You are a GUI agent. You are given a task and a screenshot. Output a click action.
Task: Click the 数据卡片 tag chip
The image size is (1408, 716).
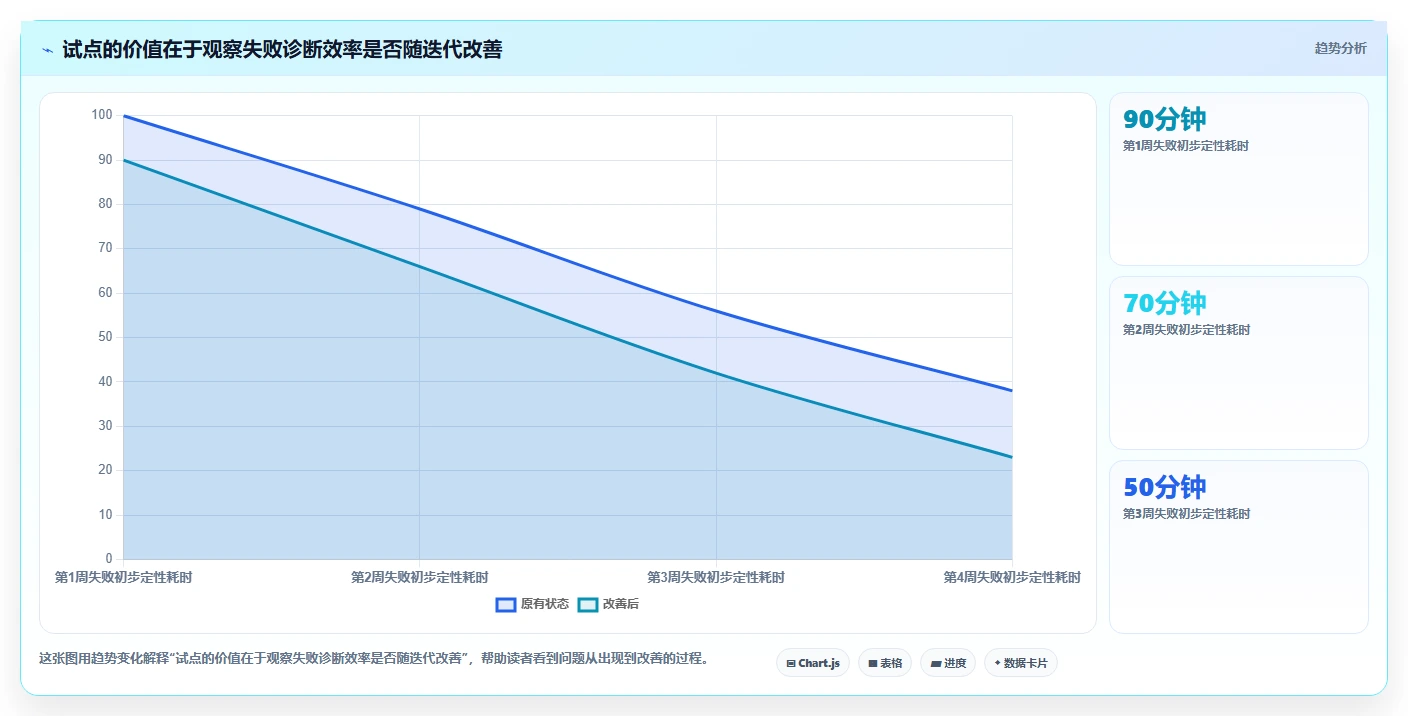pyautogui.click(x=1021, y=663)
